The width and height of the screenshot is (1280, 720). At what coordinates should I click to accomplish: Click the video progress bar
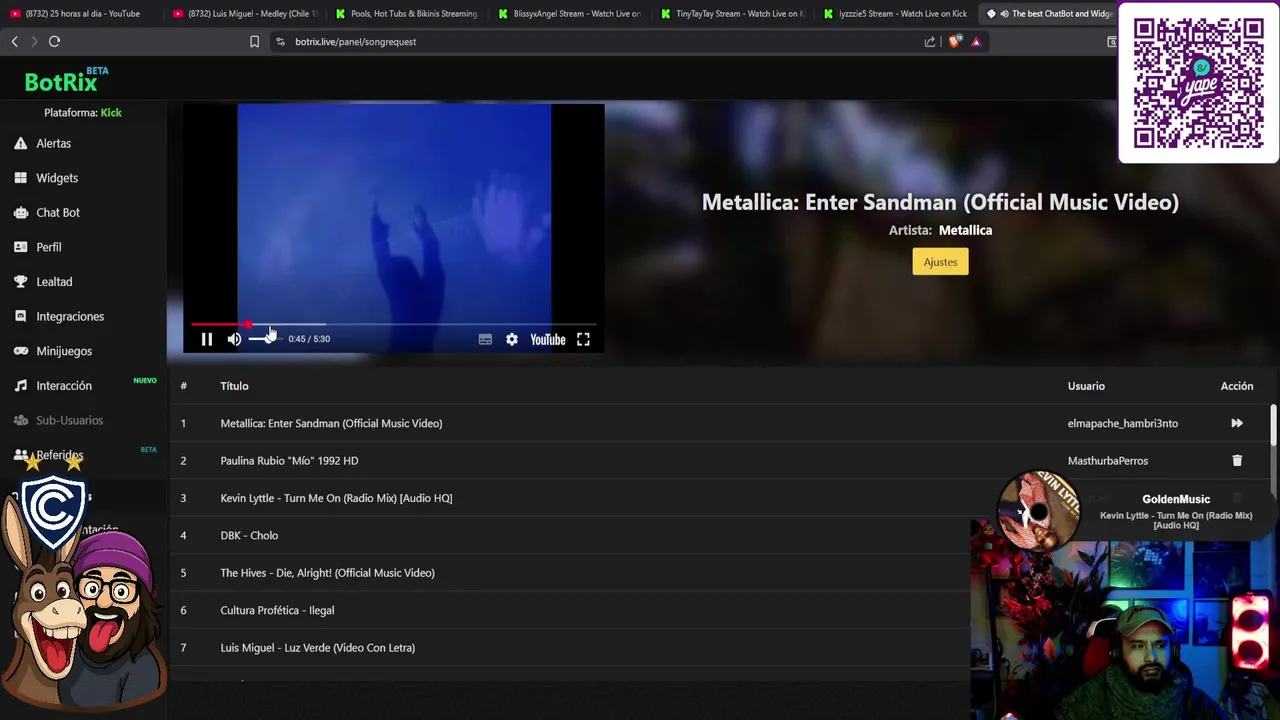point(394,324)
